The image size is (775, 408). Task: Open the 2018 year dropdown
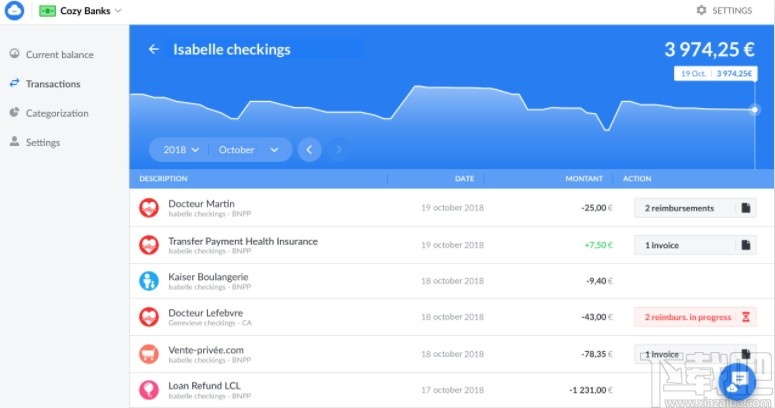pyautogui.click(x=181, y=150)
